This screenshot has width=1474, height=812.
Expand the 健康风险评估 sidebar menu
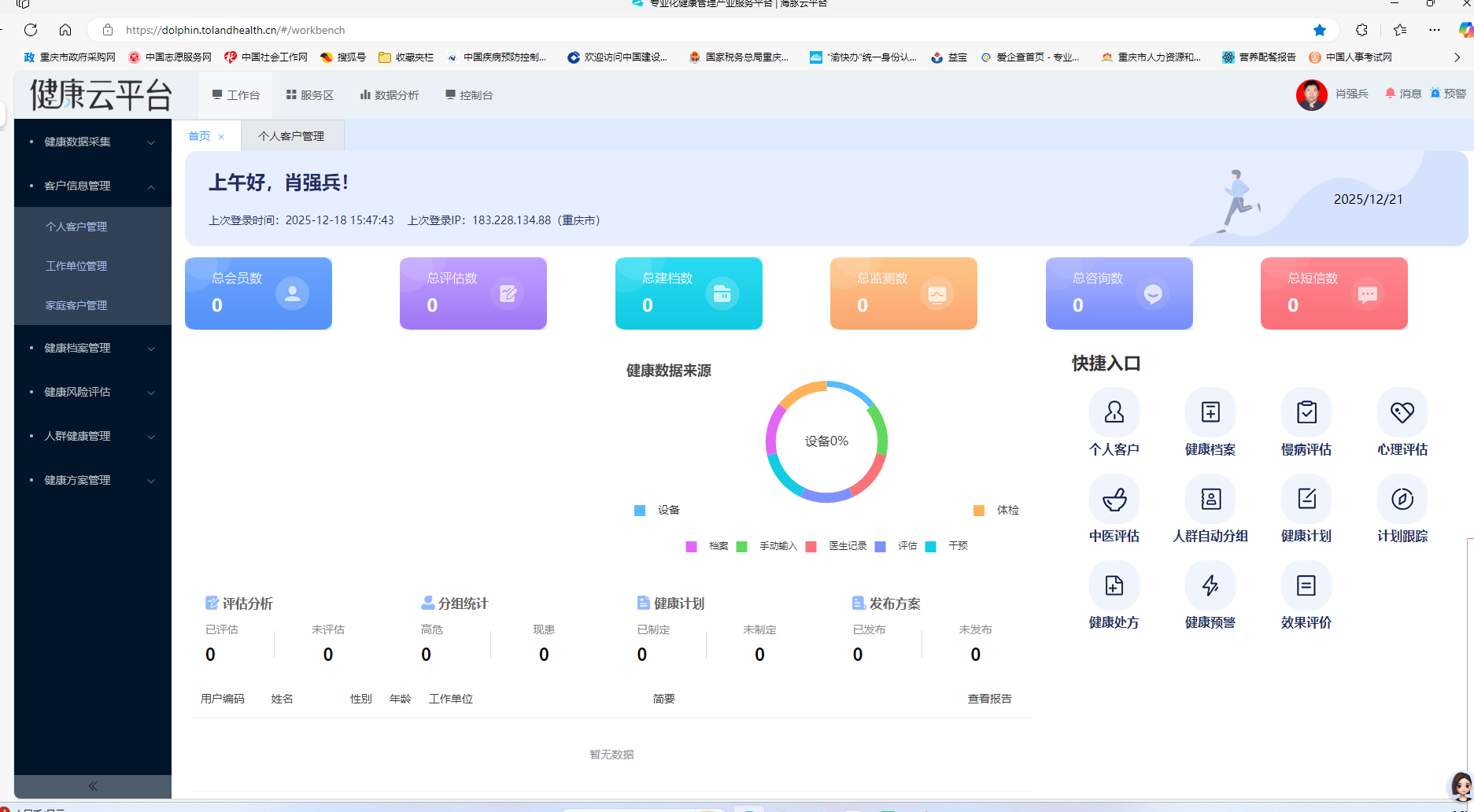[93, 392]
